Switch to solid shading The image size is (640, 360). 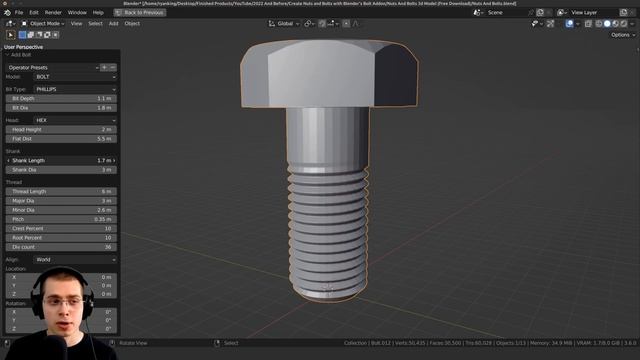607,24
